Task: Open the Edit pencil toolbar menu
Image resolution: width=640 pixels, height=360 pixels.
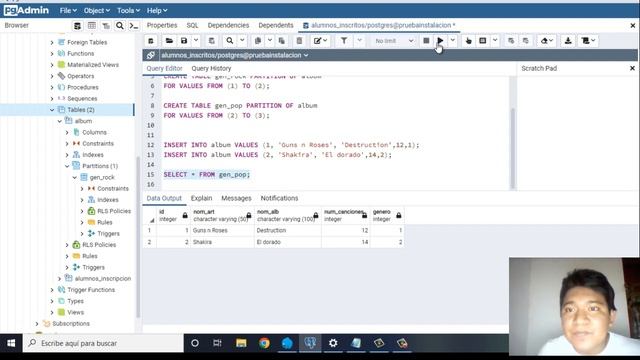Action: pos(320,41)
